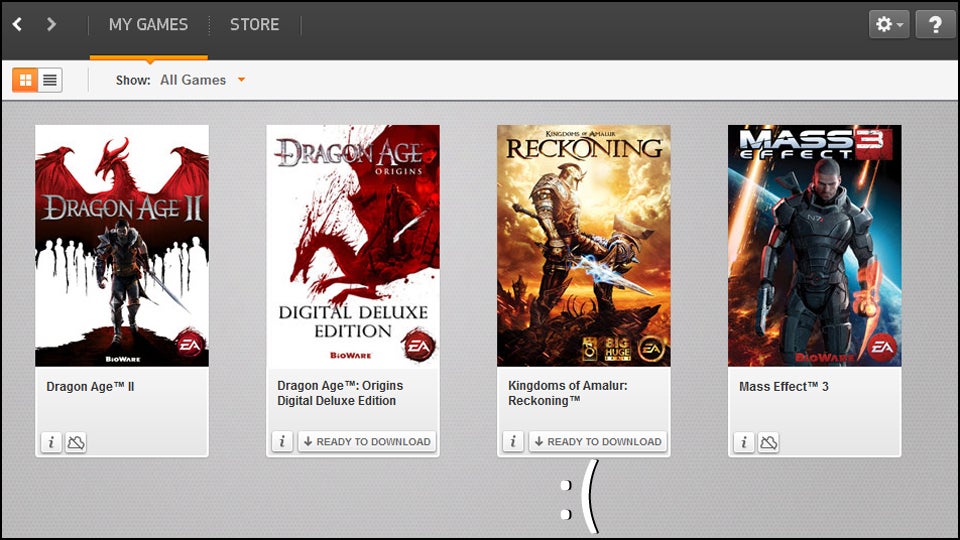Download Kingdoms of Amalur Reckoning
Screen dimensions: 960x540
pos(598,441)
